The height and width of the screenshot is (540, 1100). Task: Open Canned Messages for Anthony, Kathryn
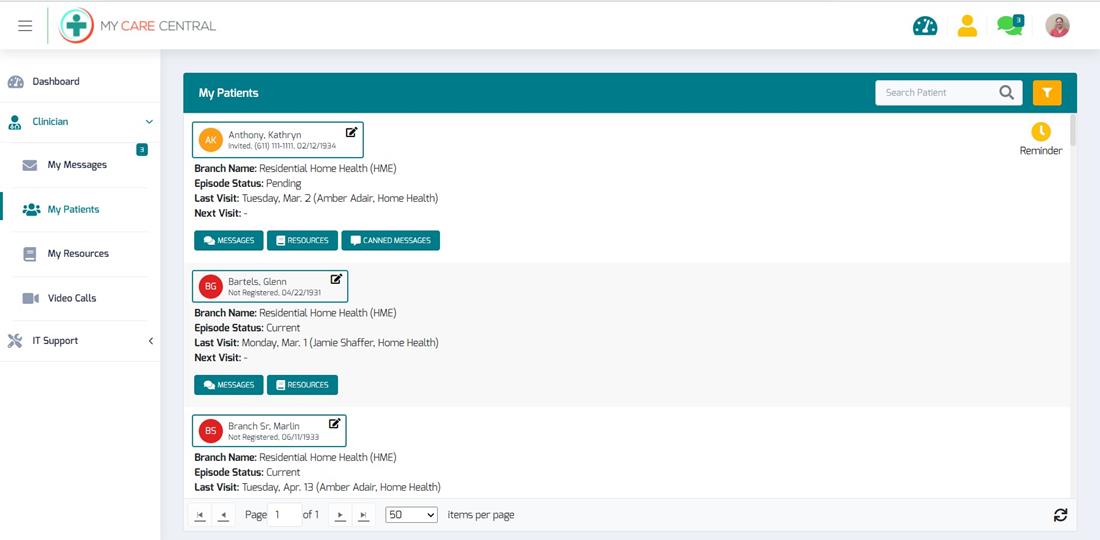point(391,241)
